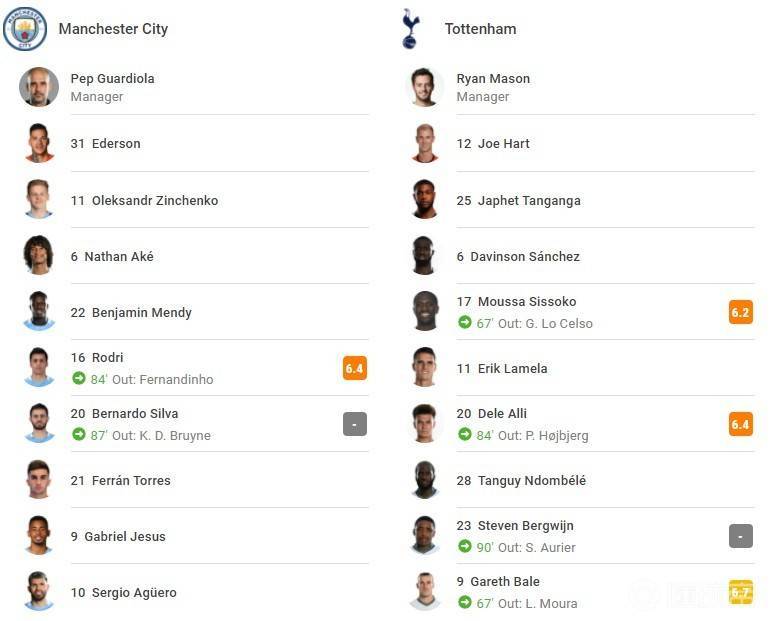Open Moussa Sissoko's 6.2 rating badge

(741, 312)
